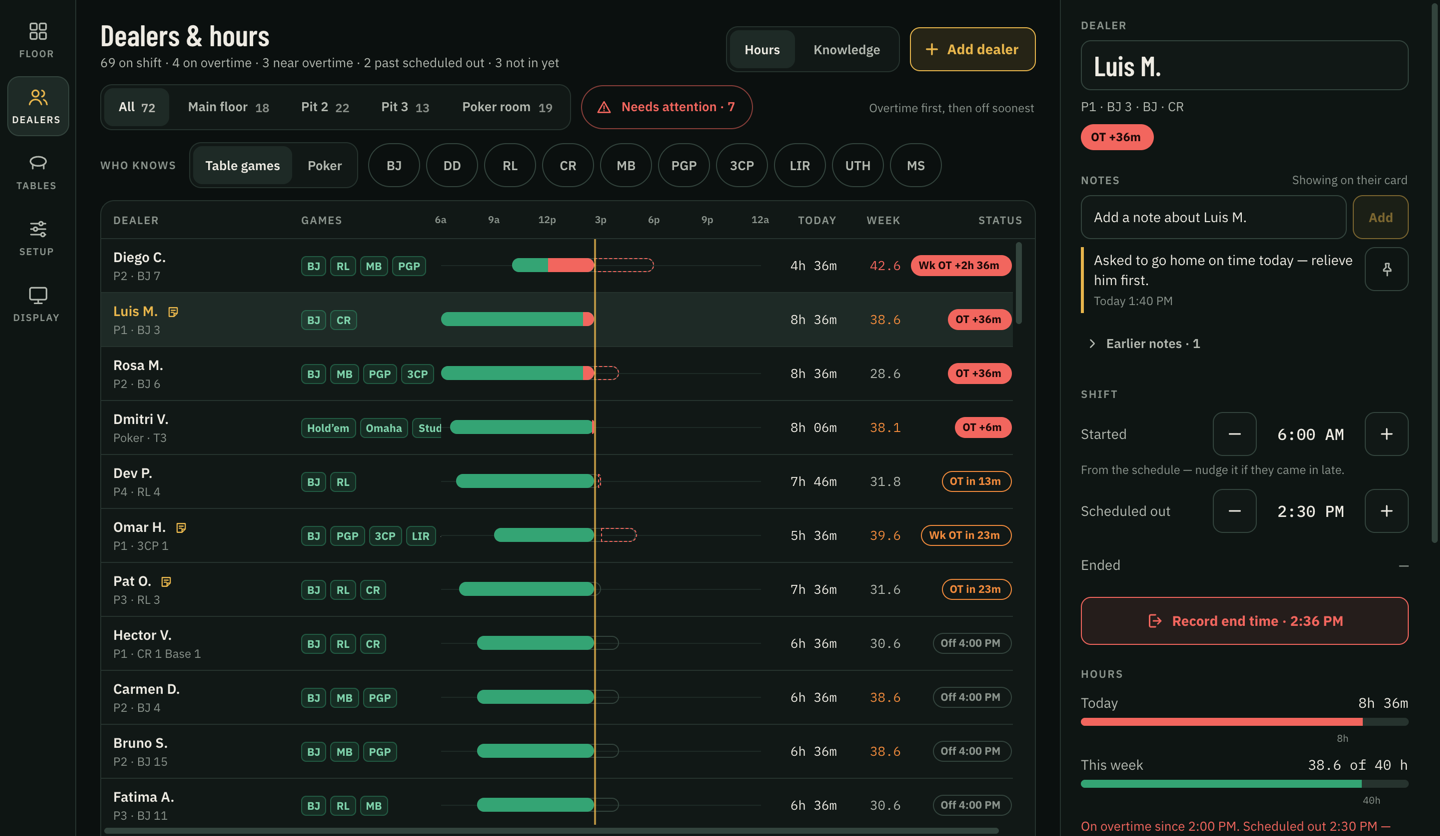The width and height of the screenshot is (1440, 836).
Task: Toggle the MB game filter chip
Action: click(626, 166)
